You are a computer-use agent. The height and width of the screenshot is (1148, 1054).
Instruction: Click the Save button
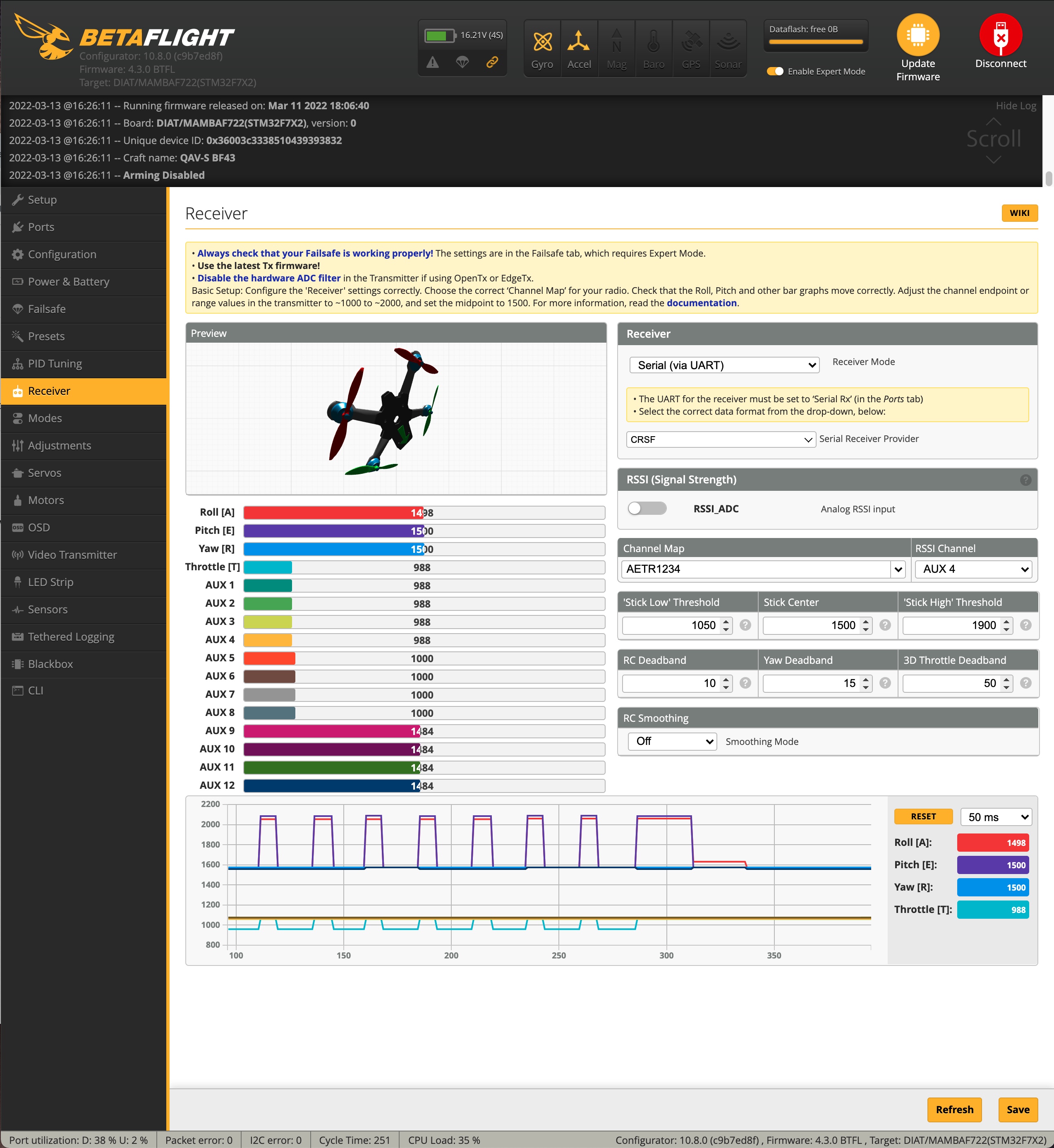point(1018,1109)
